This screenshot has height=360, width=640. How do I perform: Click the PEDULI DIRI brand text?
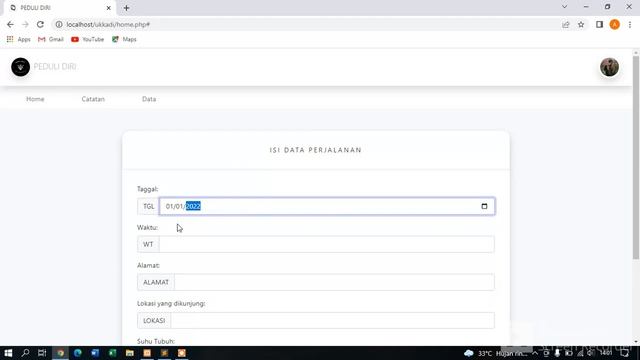tap(55, 67)
